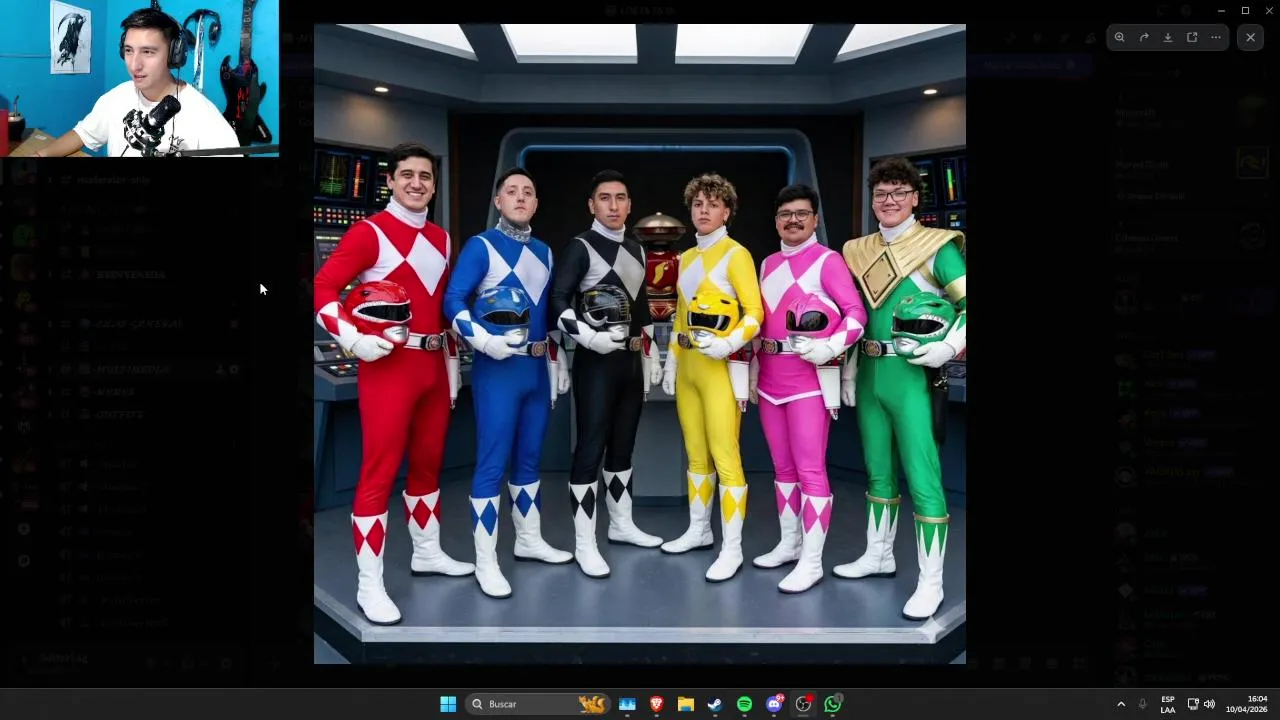Image resolution: width=1280 pixels, height=720 pixels.
Task: Launch Steam from the taskbar
Action: click(x=714, y=704)
